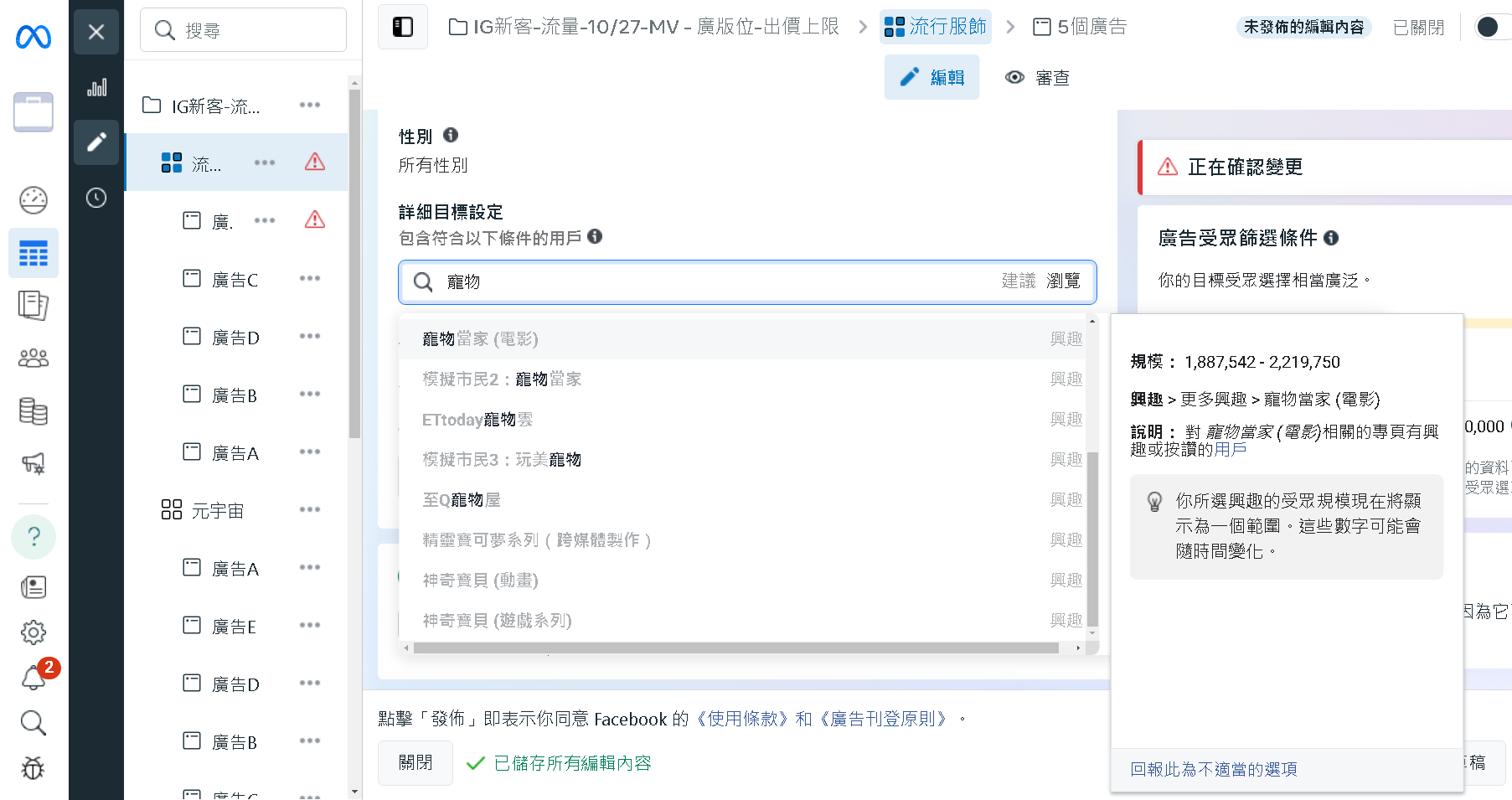This screenshot has height=800, width=1512.
Task: Open the news page icon in sidebar
Action: 34,587
